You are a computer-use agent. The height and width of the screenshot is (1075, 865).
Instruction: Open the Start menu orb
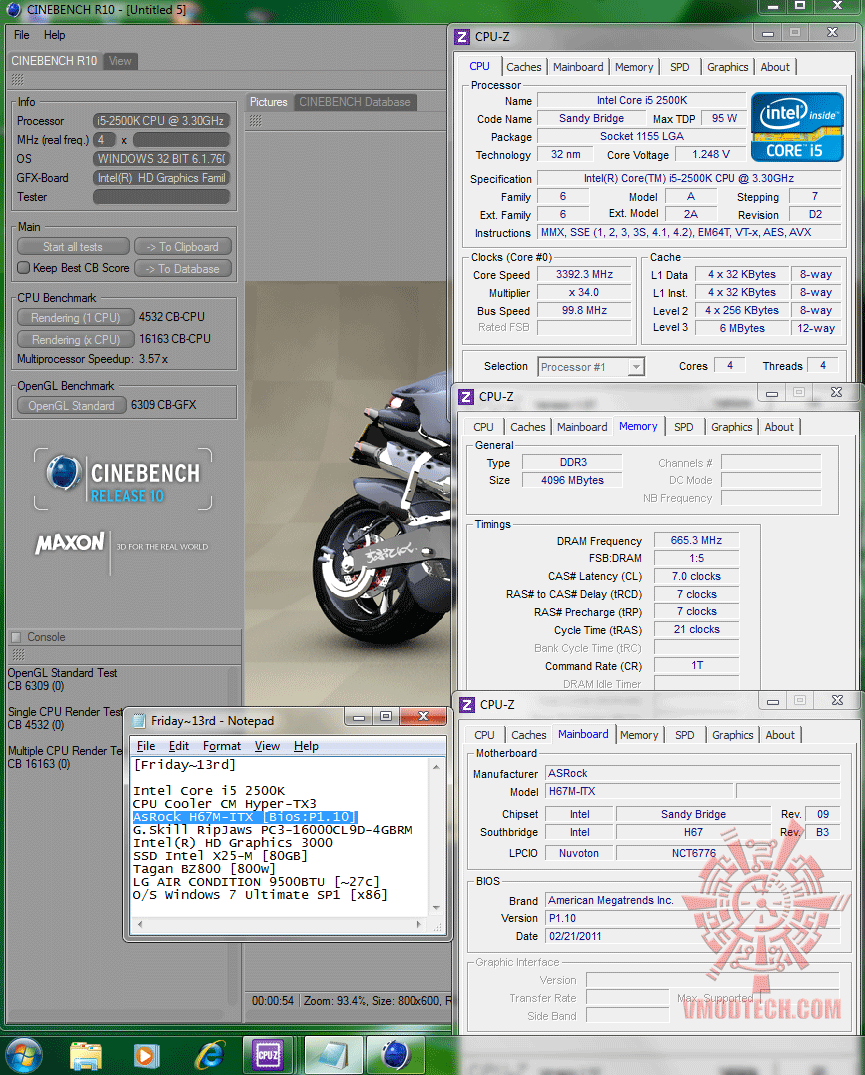23,1054
